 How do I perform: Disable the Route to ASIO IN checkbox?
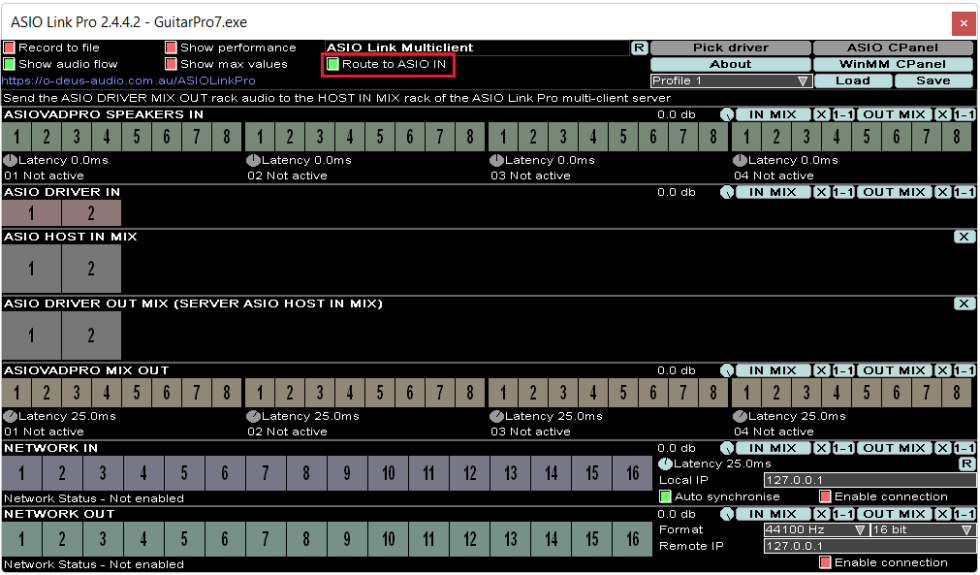[333, 64]
